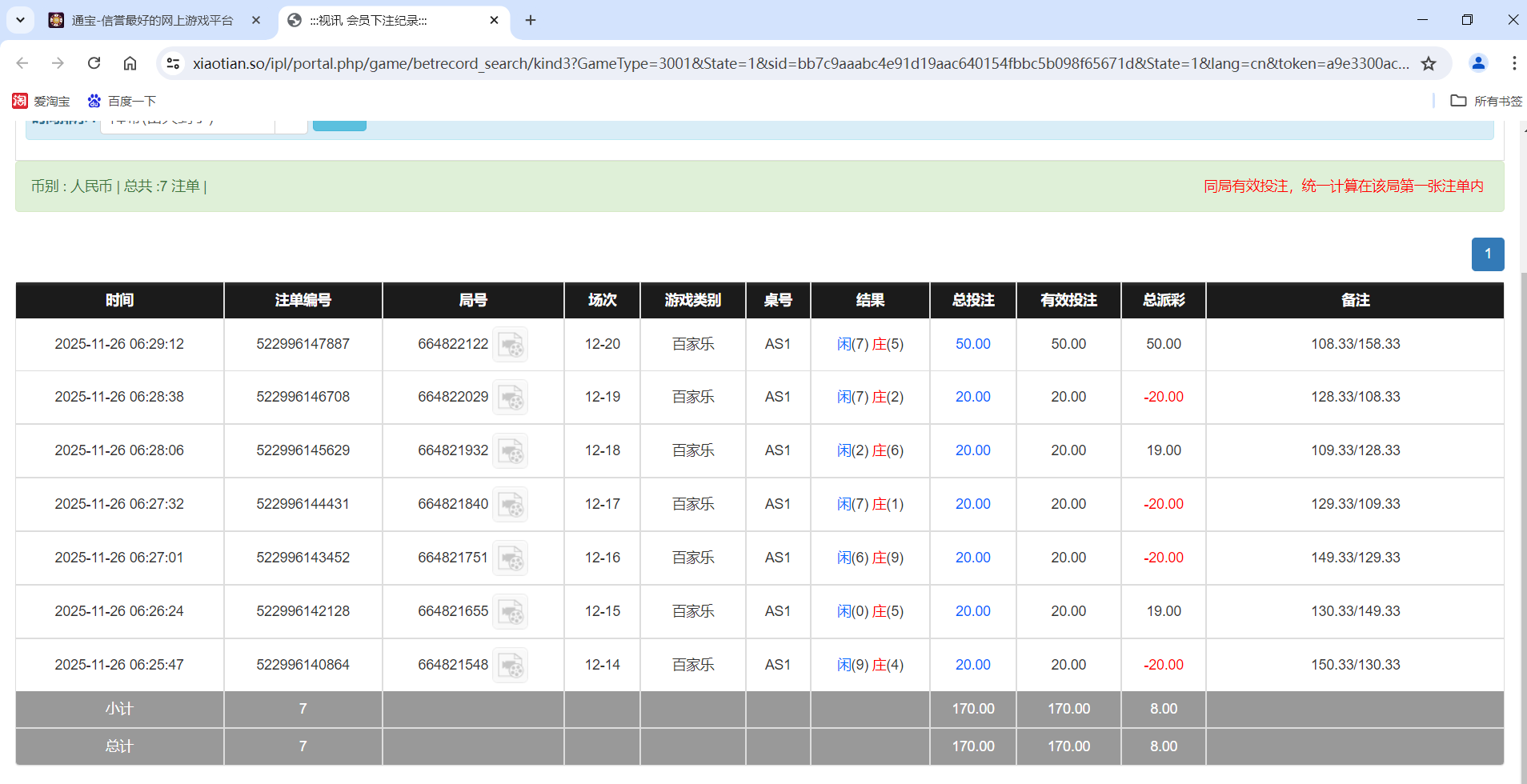Open a new browser tab
This screenshot has height=784, width=1527.
point(530,20)
